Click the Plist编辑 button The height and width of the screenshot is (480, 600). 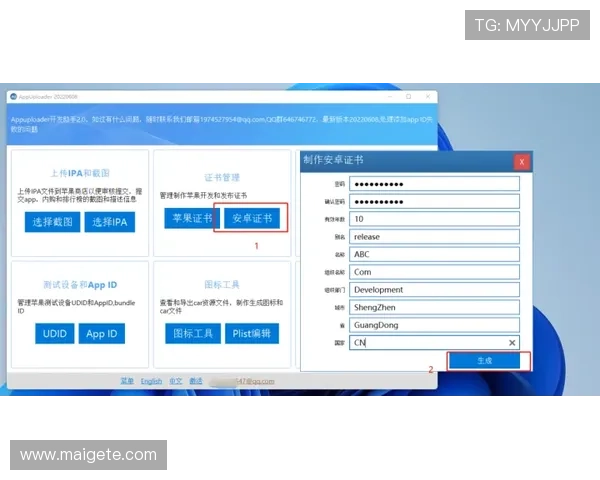[x=252, y=333]
